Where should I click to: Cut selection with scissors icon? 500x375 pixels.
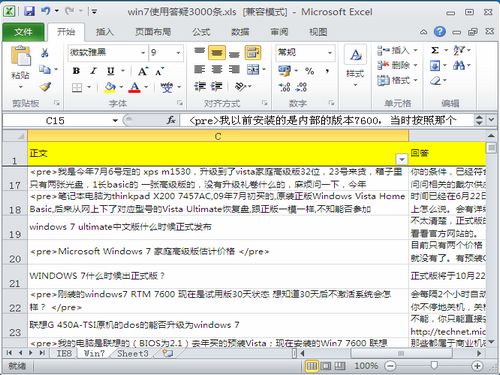pyautogui.click(x=45, y=53)
